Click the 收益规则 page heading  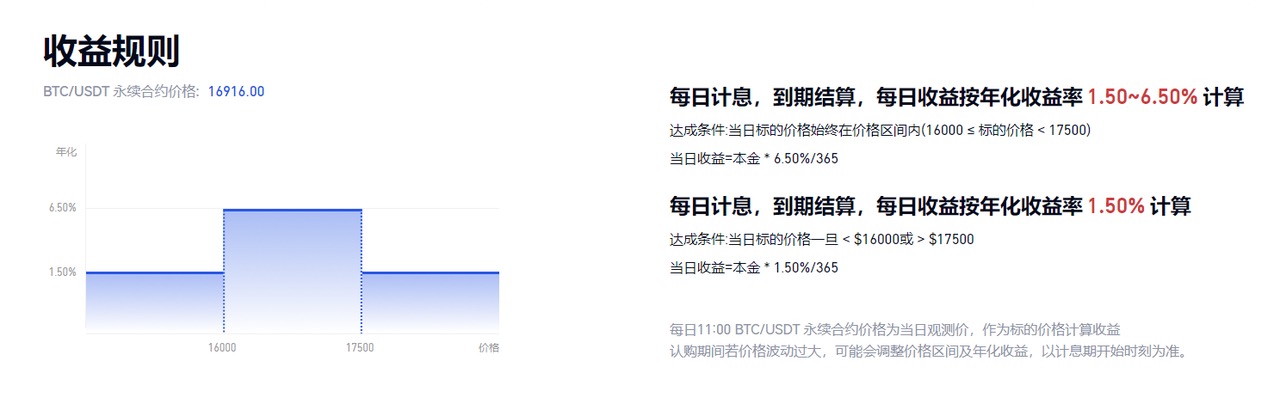111,51
